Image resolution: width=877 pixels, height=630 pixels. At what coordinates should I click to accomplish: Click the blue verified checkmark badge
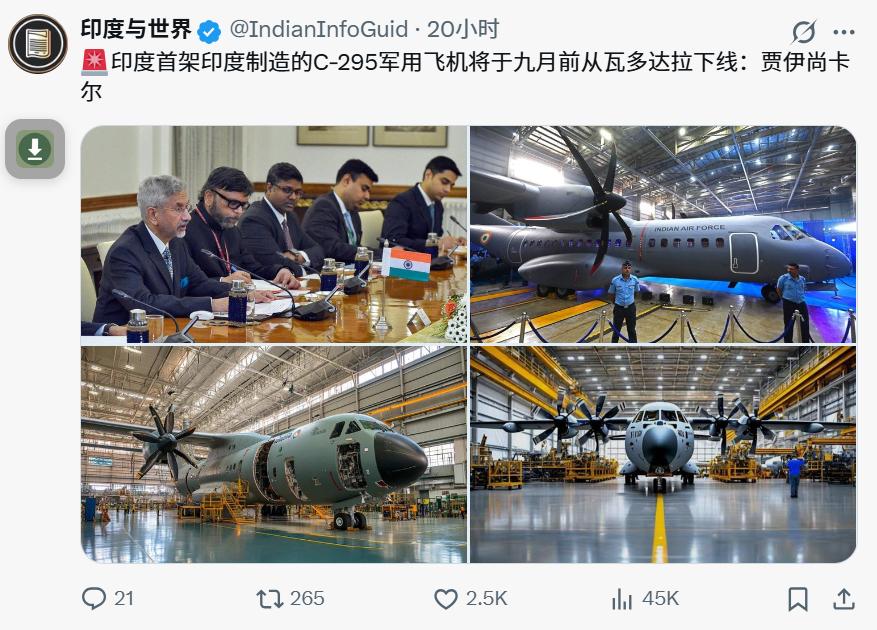pos(209,31)
